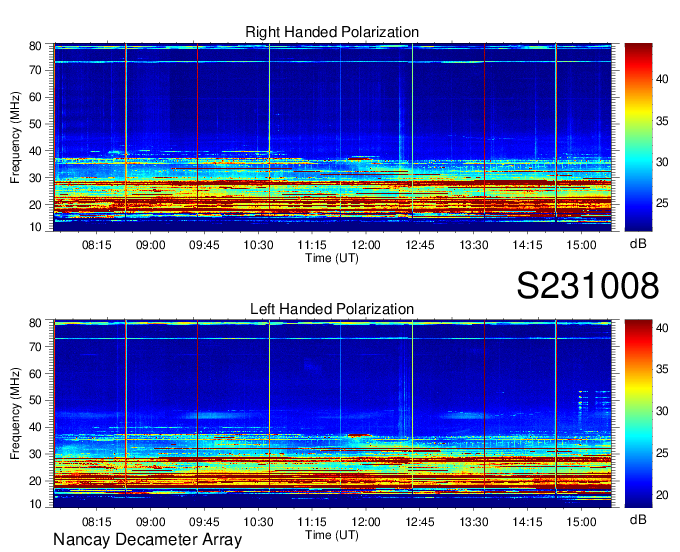The image size is (680, 552).
Task: Click the 12:00 time tick under the Left Handed plot
Action: 366,522
